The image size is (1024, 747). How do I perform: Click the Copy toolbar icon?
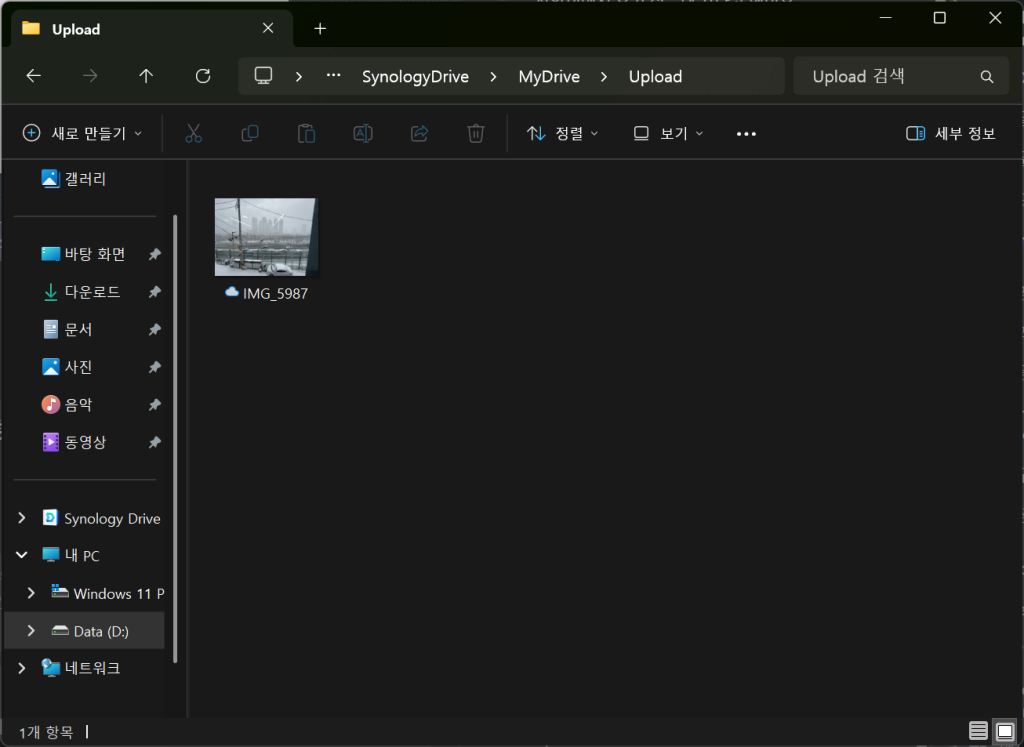click(249, 134)
